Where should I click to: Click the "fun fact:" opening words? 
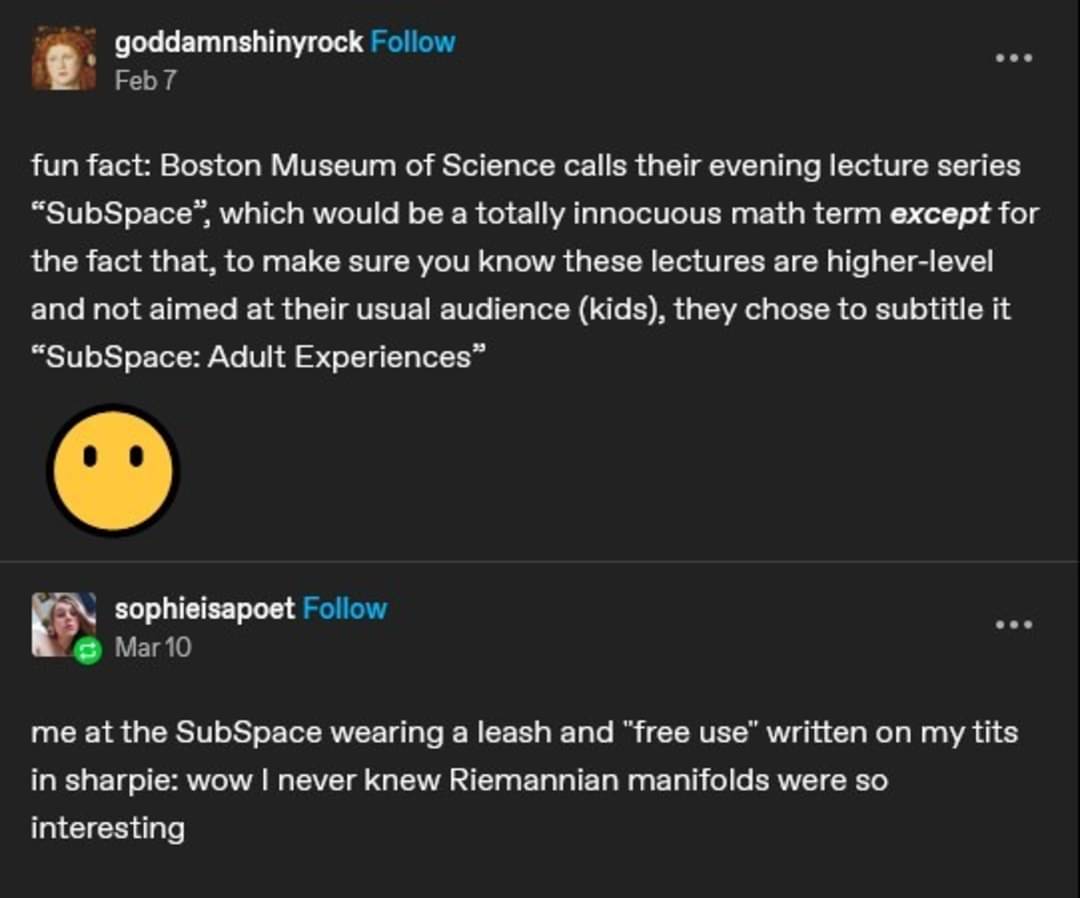[90, 165]
